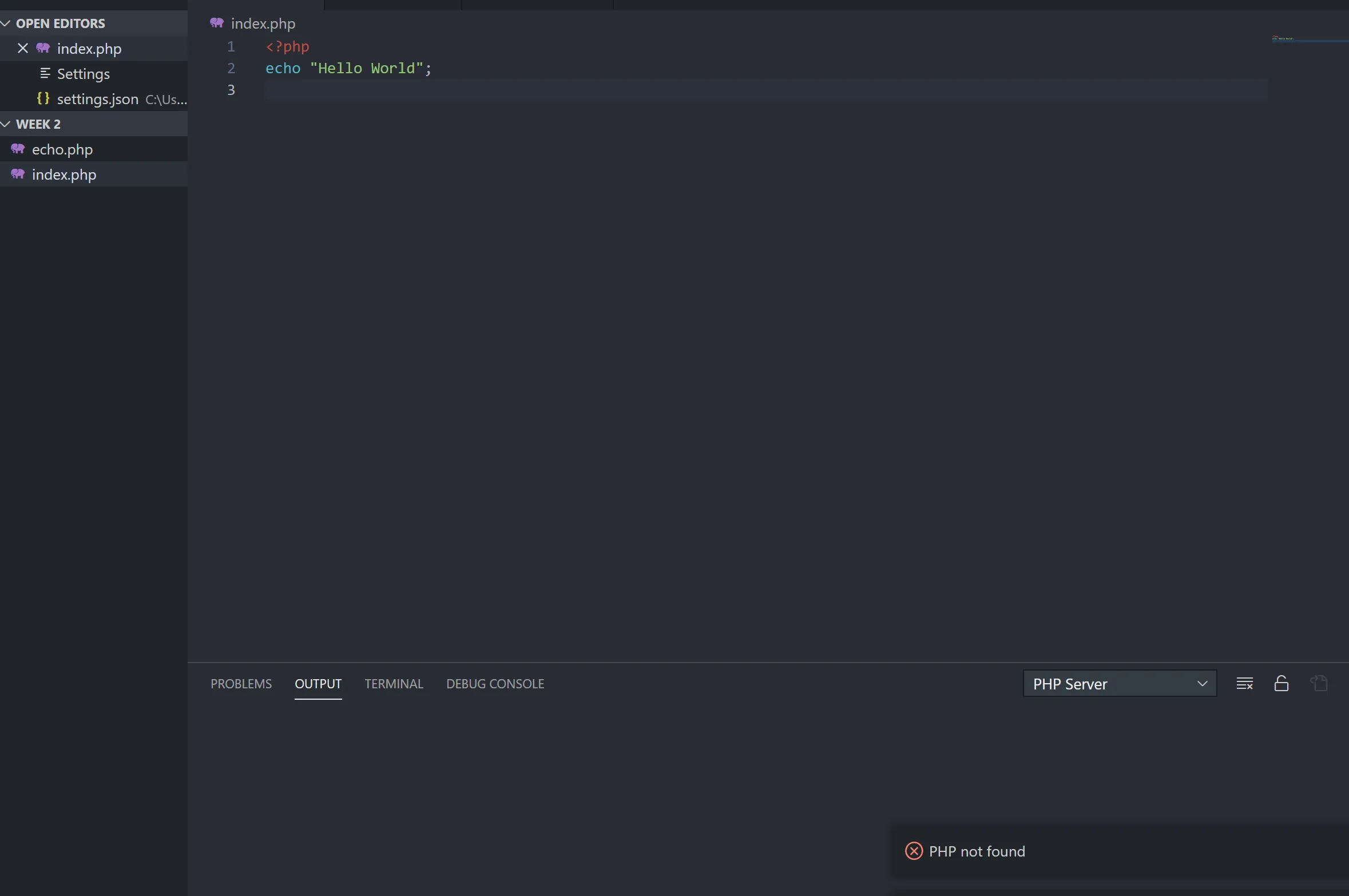Select the OUTPUT panel tab

(x=318, y=684)
